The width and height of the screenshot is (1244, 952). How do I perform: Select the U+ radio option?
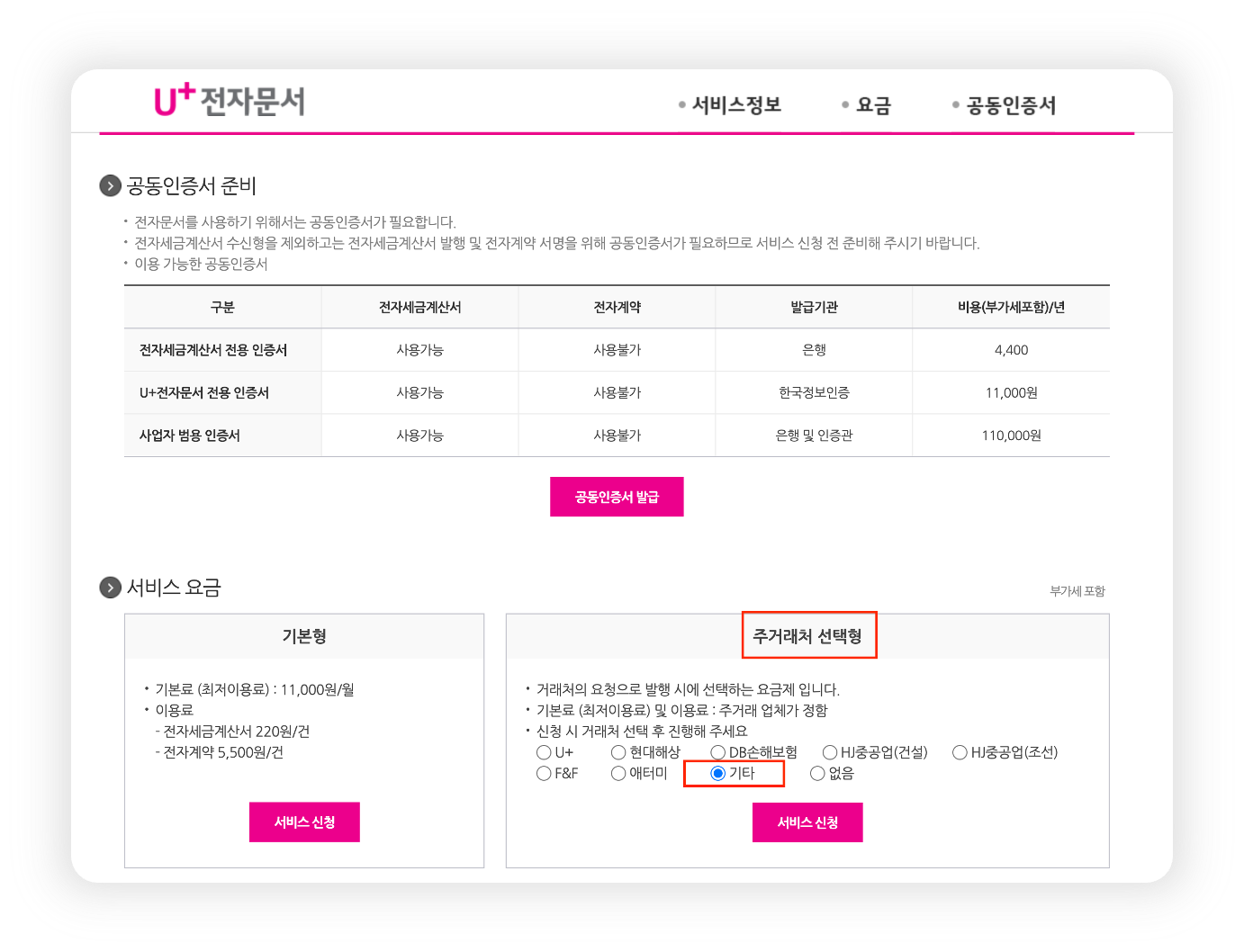click(544, 752)
